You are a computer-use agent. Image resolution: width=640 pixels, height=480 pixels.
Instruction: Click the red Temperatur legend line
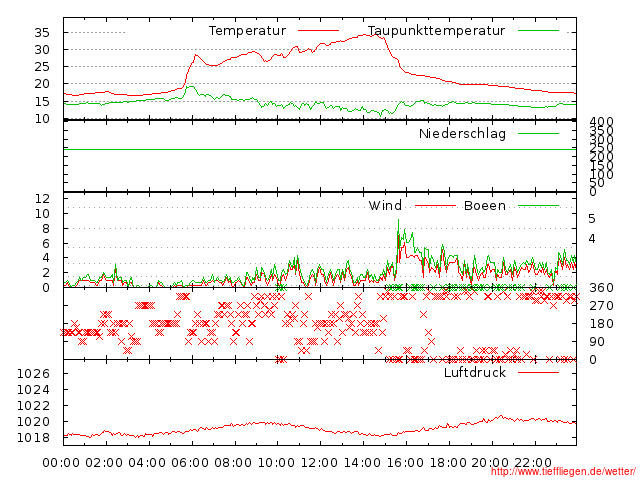[x=318, y=31]
